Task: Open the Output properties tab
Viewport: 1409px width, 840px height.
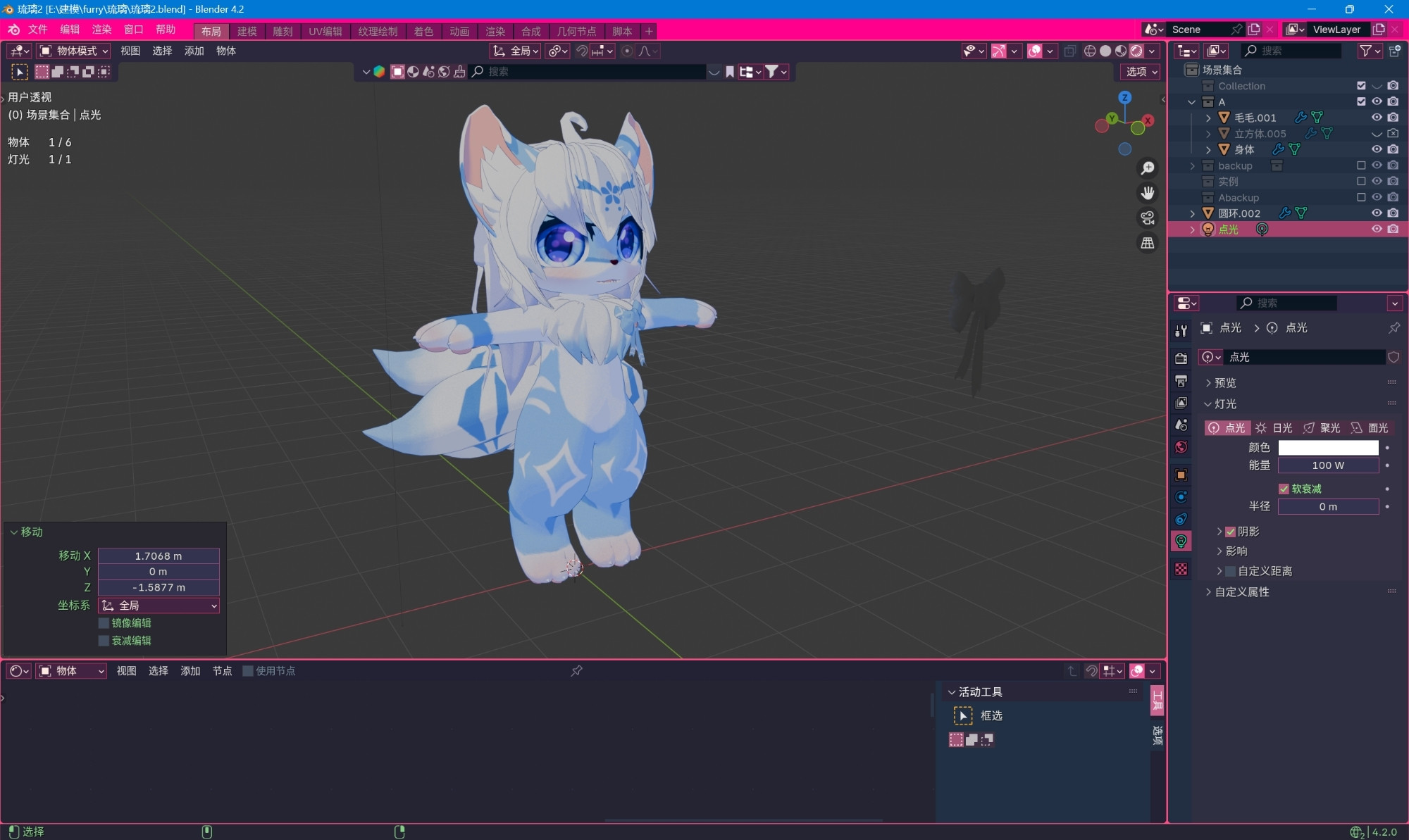Action: [x=1181, y=380]
